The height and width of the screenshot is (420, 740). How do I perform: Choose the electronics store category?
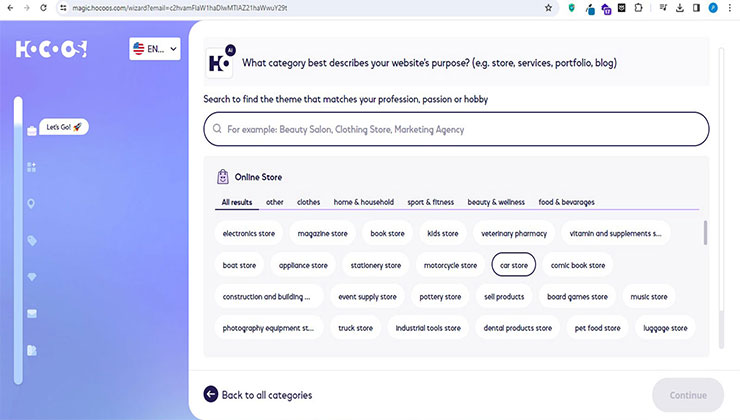249,234
